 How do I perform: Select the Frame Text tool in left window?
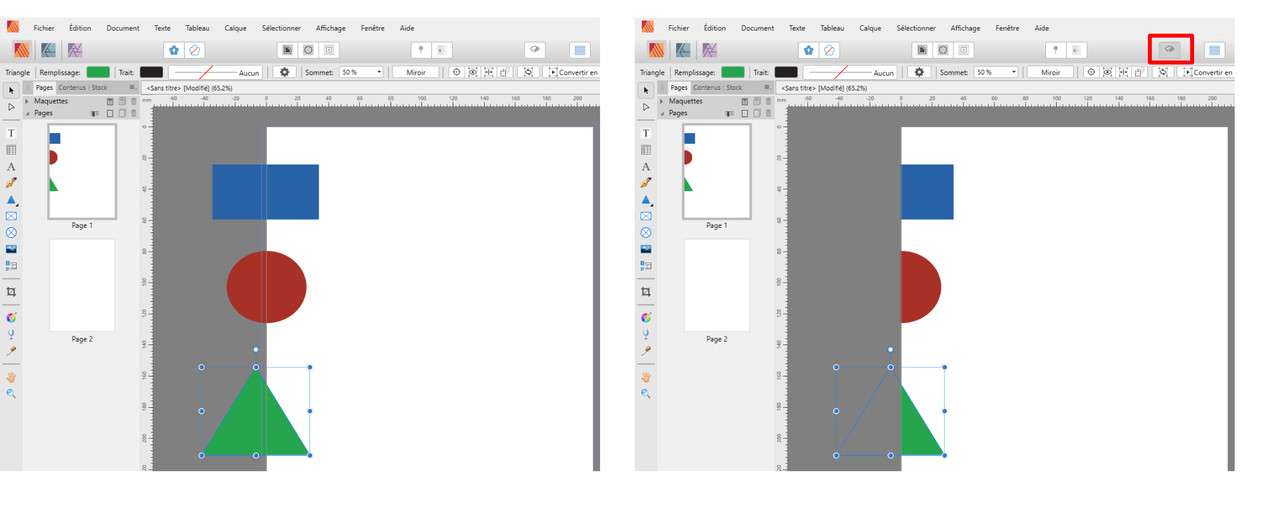tap(11, 133)
